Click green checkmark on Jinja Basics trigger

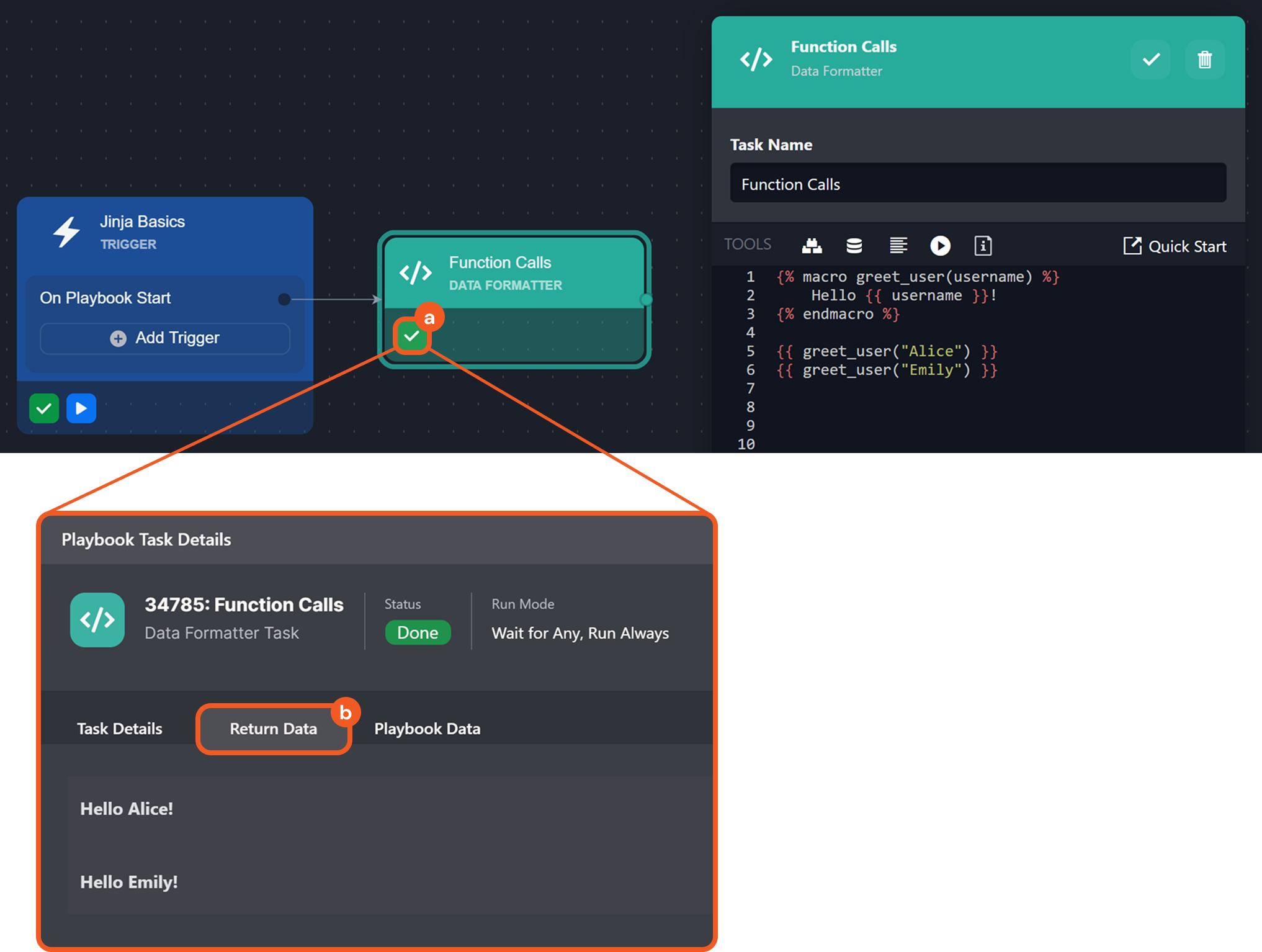click(x=44, y=408)
